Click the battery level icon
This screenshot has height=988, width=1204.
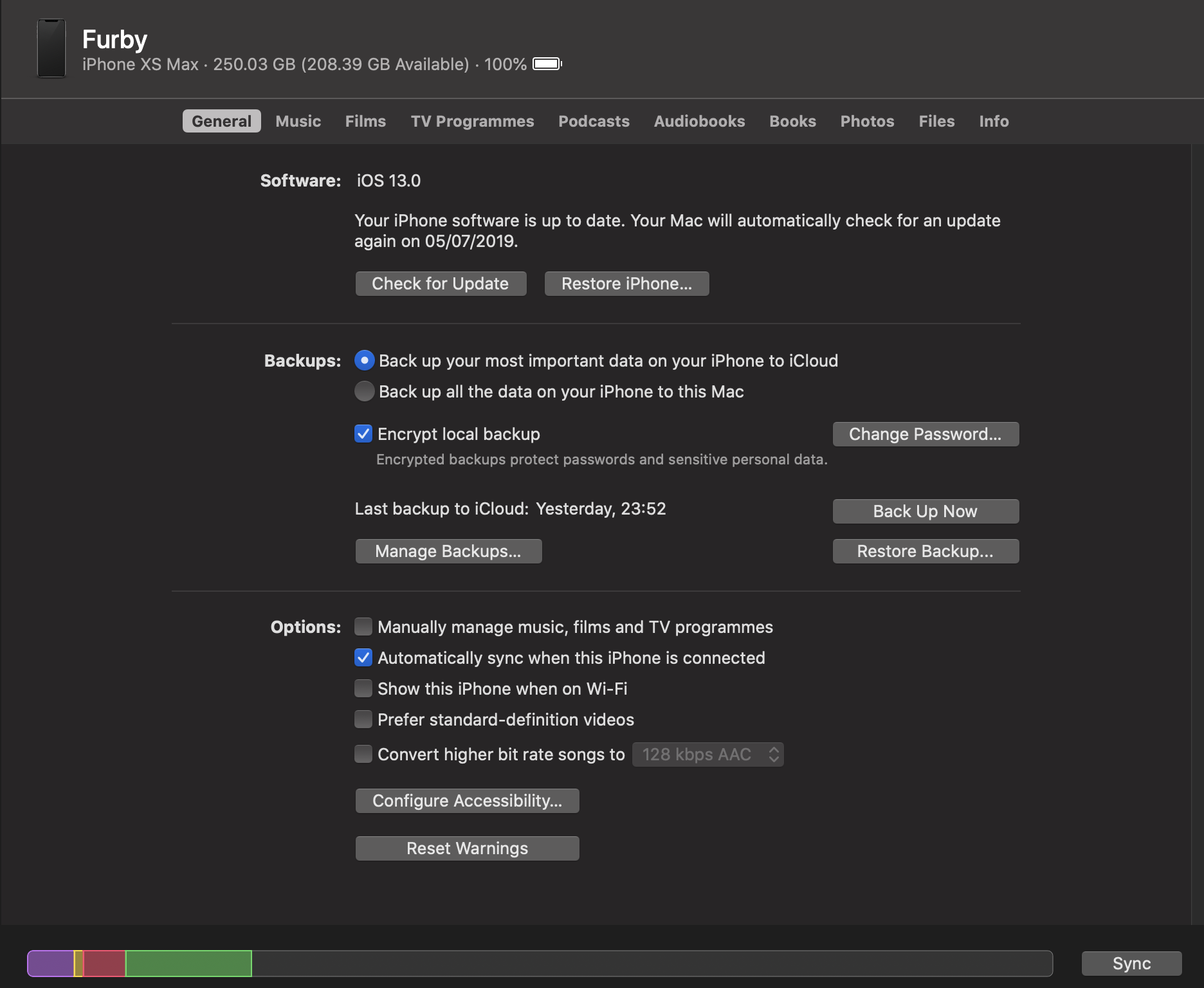547,64
